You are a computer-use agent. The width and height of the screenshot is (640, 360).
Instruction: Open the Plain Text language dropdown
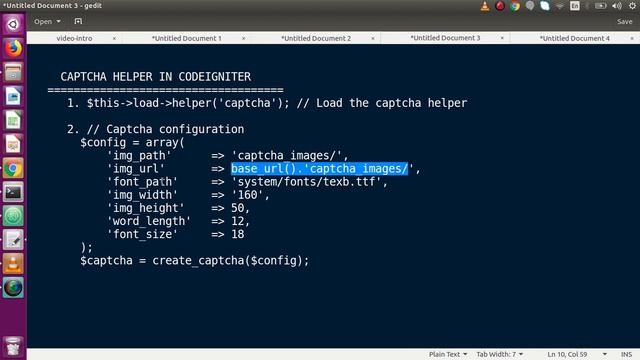[448, 354]
